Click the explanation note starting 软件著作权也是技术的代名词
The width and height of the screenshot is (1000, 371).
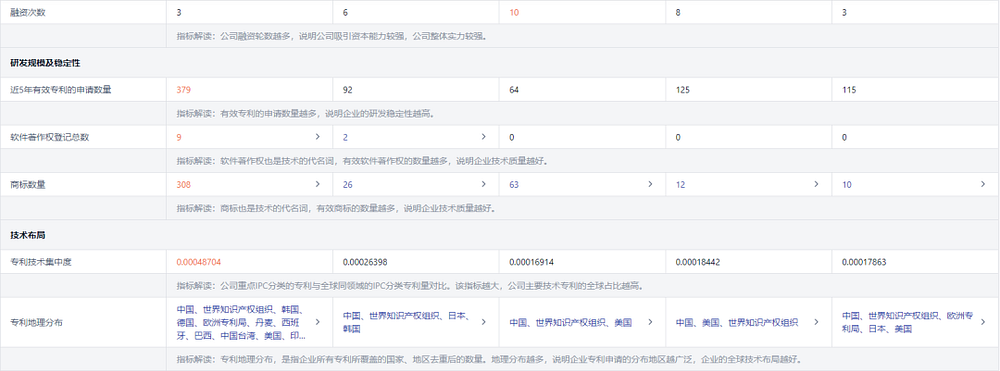[363, 161]
